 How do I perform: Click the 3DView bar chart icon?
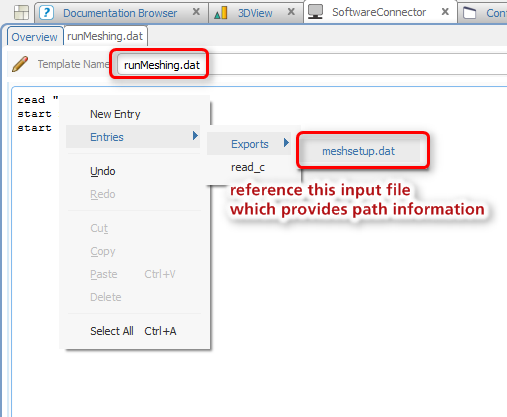(x=221, y=13)
